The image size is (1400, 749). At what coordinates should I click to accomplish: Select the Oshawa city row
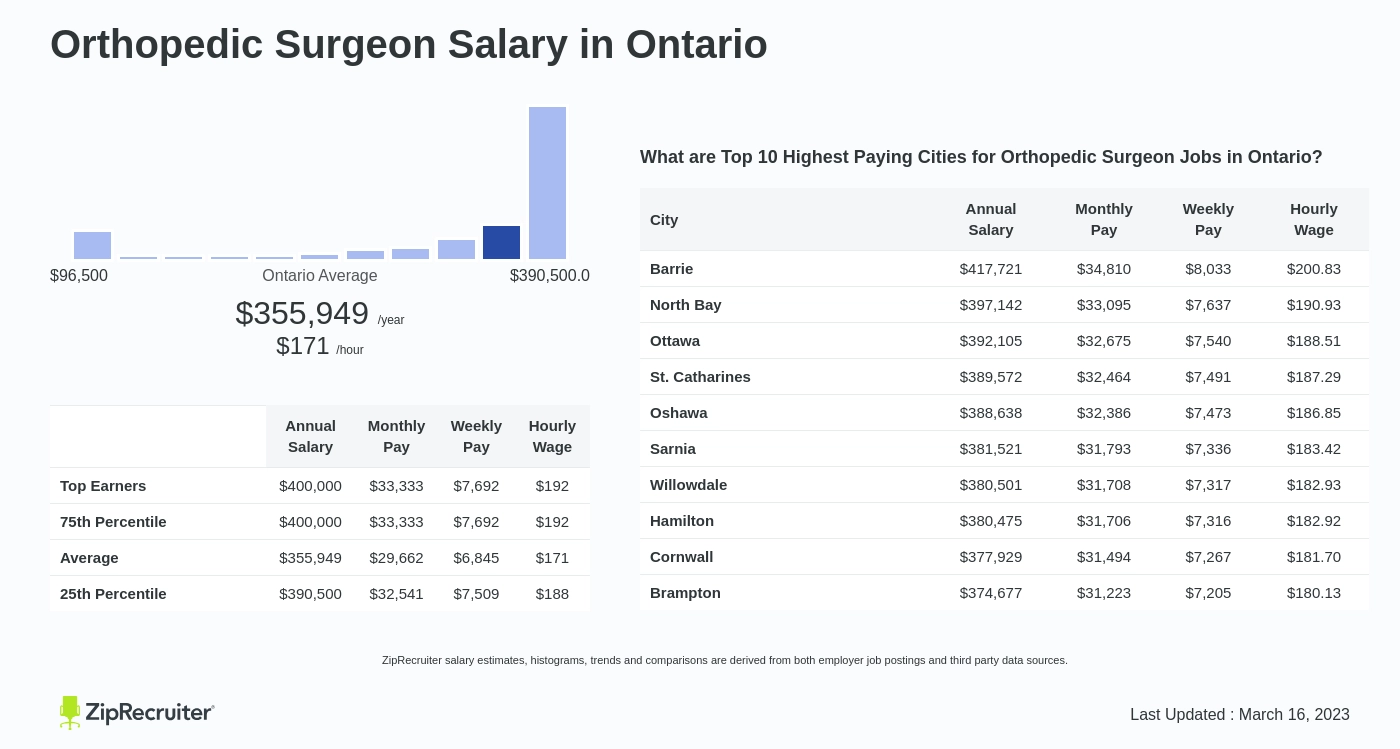tap(1005, 412)
